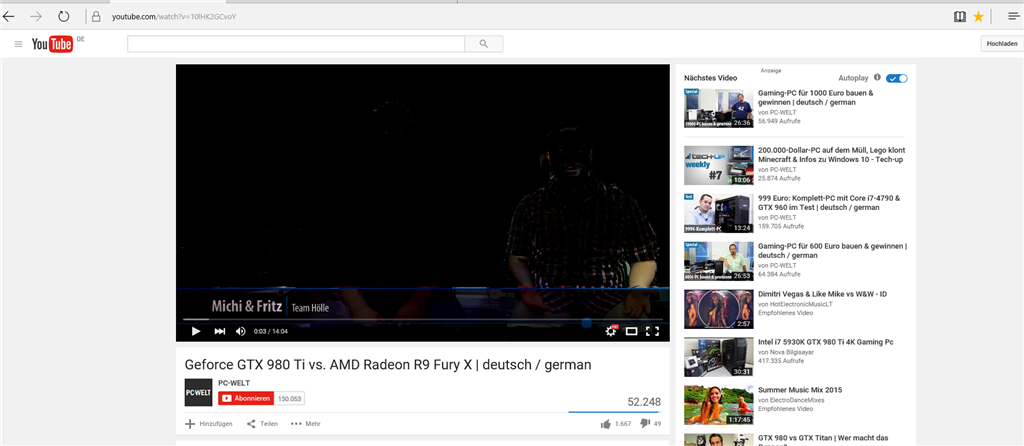Open Summer Music Mix 2015 thumbnail

pos(718,406)
